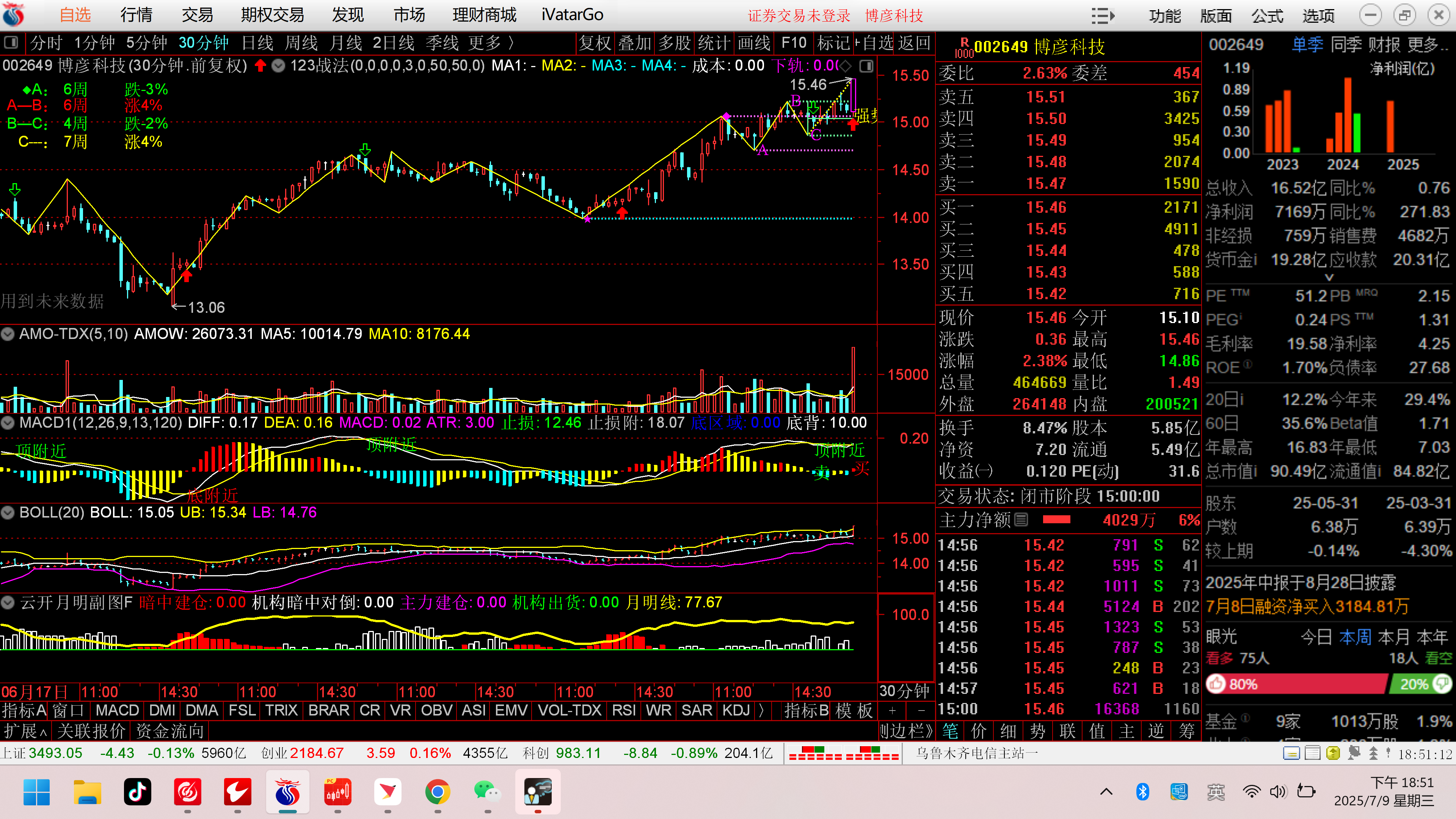The width and height of the screenshot is (1456, 819).
Task: Select the MACD indicator tab
Action: point(117,711)
